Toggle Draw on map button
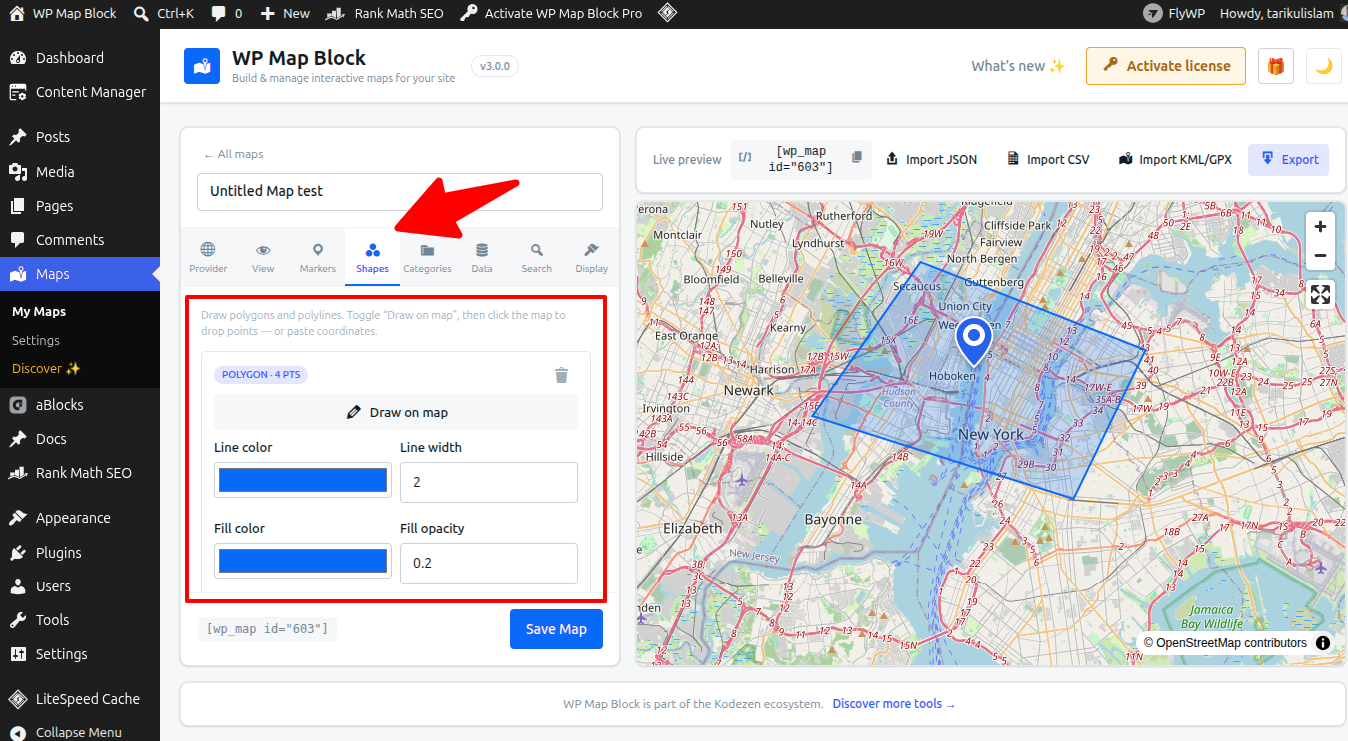The width and height of the screenshot is (1348, 741). (396, 412)
